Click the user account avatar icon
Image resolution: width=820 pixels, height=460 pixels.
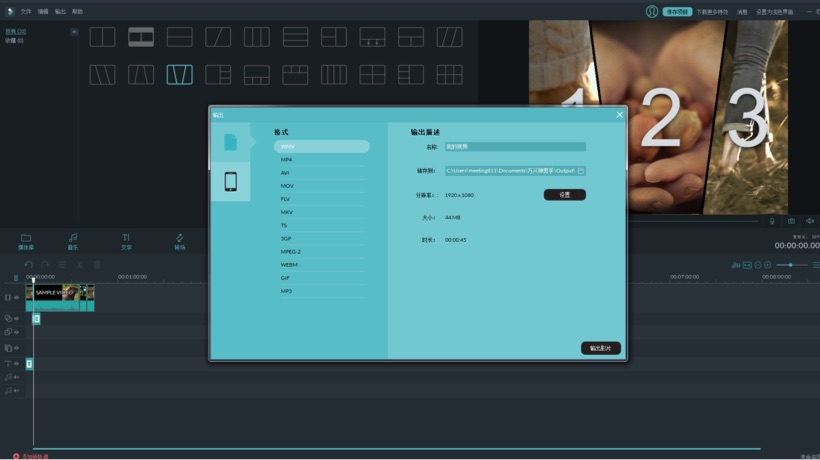(x=651, y=11)
